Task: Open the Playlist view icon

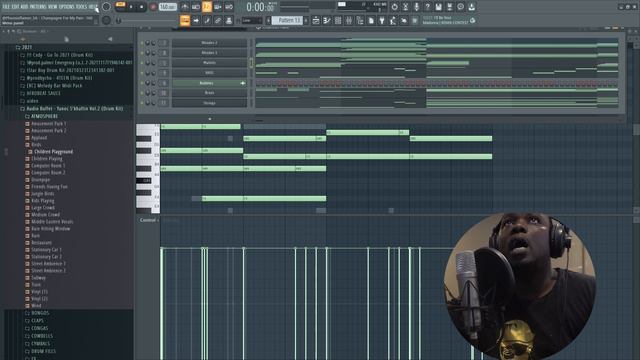Action: 316,20
